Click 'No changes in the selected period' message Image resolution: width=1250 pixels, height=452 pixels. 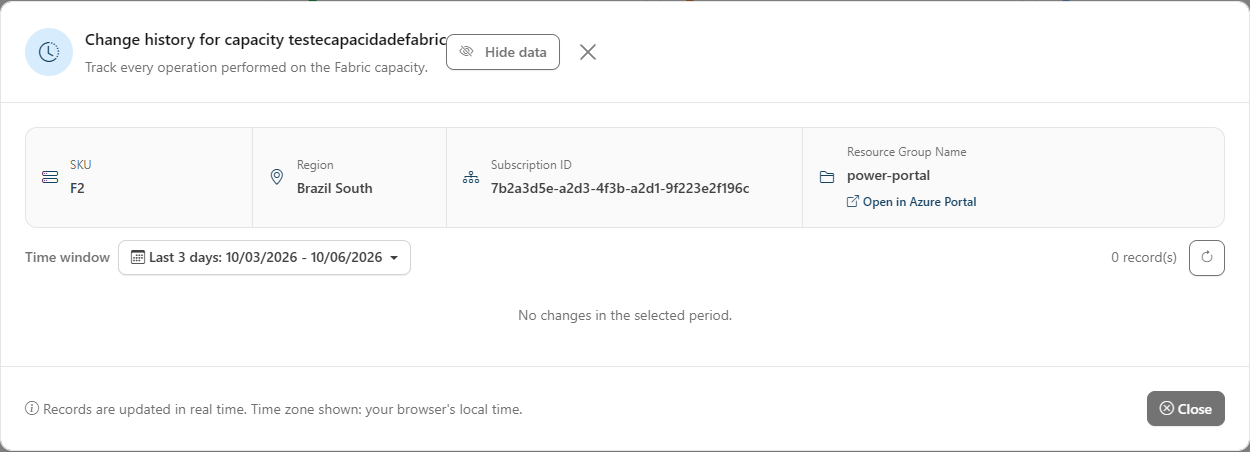[625, 315]
